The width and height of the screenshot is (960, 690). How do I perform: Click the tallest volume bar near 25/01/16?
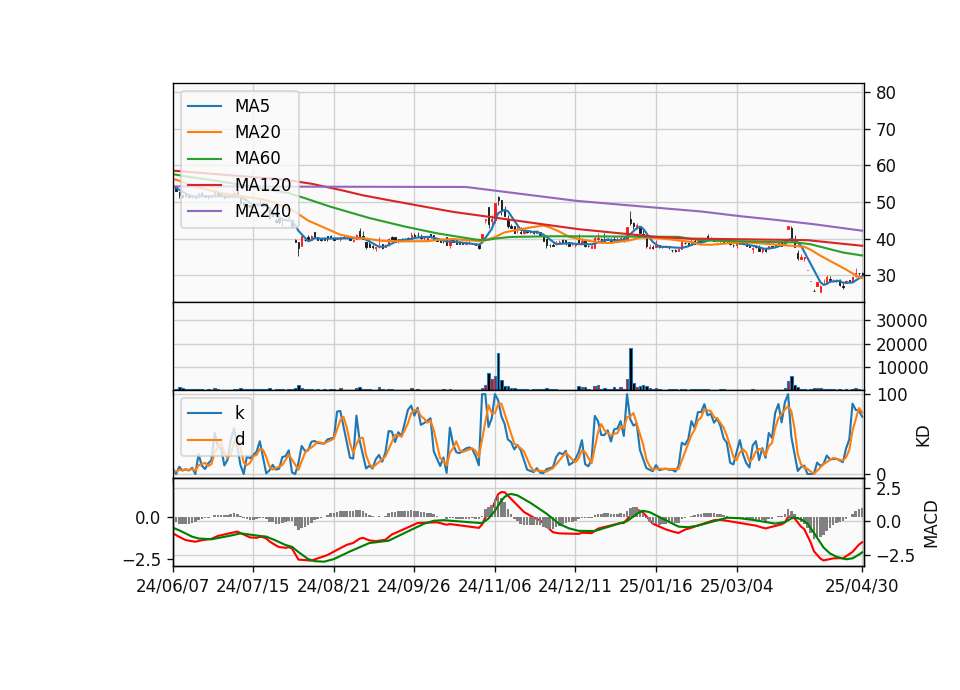tap(631, 369)
